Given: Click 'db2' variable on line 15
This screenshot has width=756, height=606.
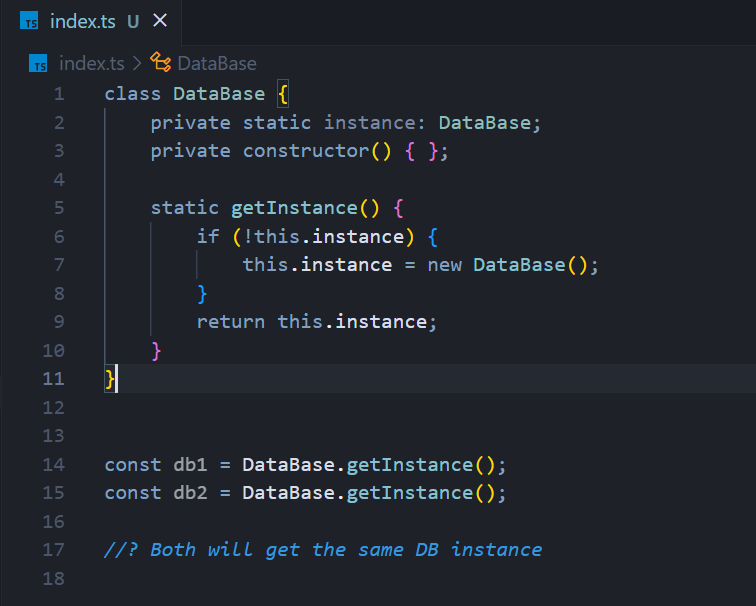Looking at the screenshot, I should [190, 493].
